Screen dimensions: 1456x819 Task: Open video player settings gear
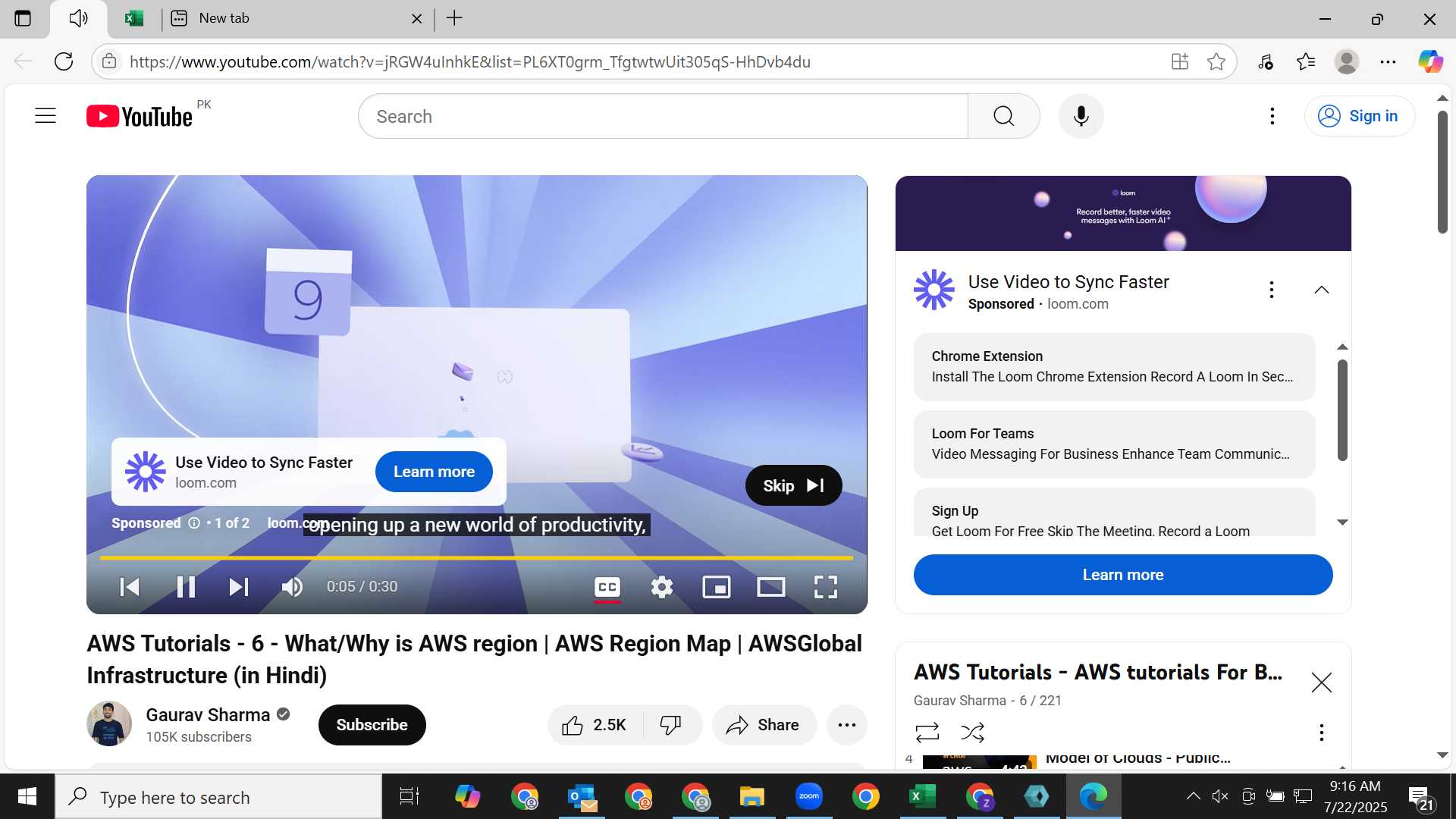coord(662,587)
